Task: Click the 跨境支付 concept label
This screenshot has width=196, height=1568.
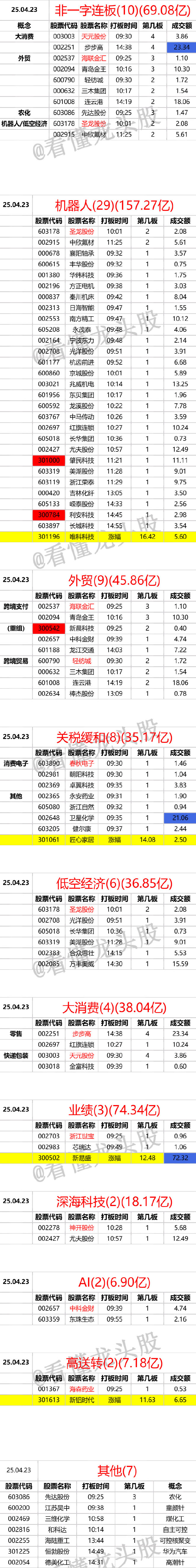Action: point(16,606)
